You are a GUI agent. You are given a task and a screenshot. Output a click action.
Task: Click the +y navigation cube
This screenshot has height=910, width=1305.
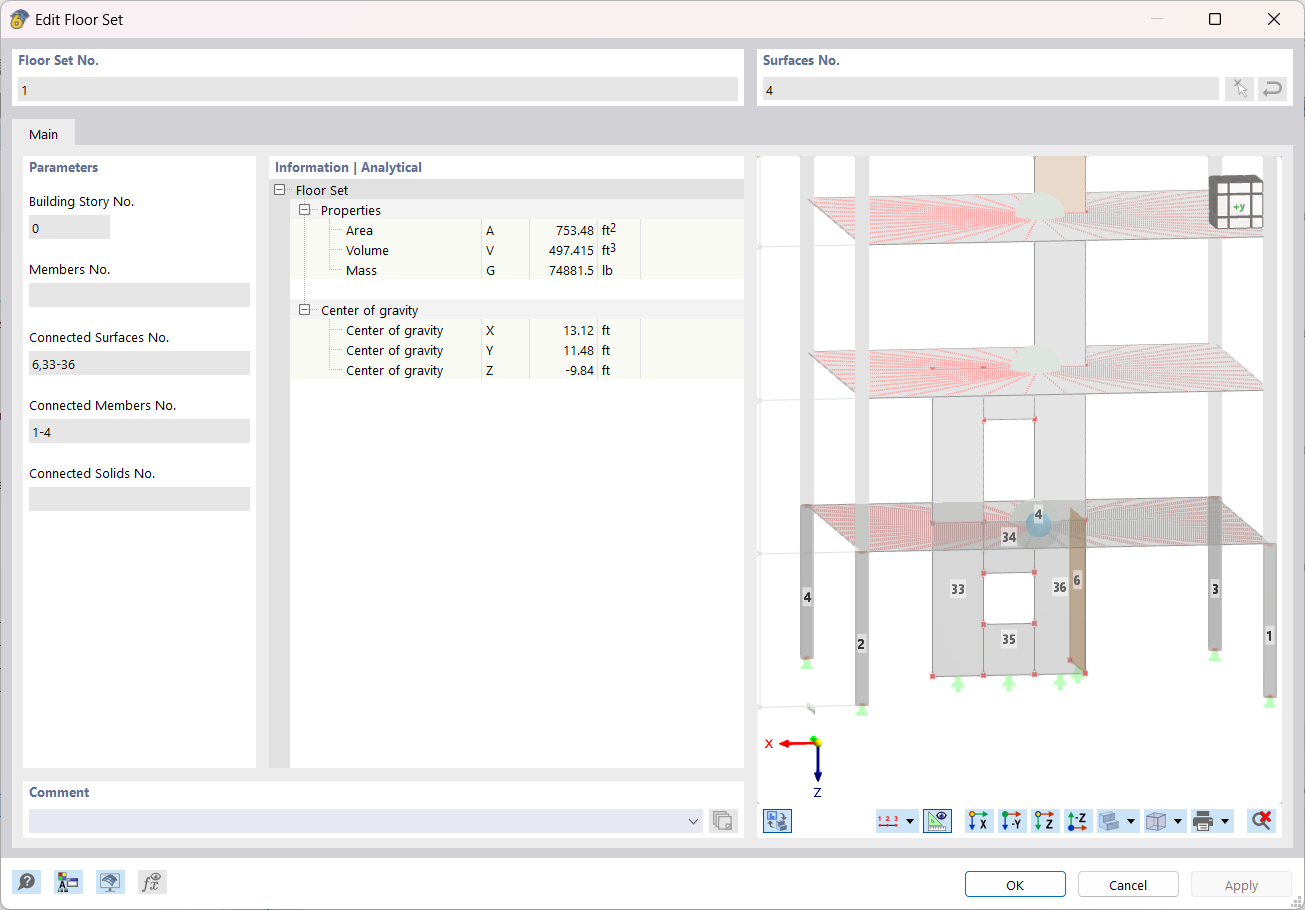[1236, 203]
